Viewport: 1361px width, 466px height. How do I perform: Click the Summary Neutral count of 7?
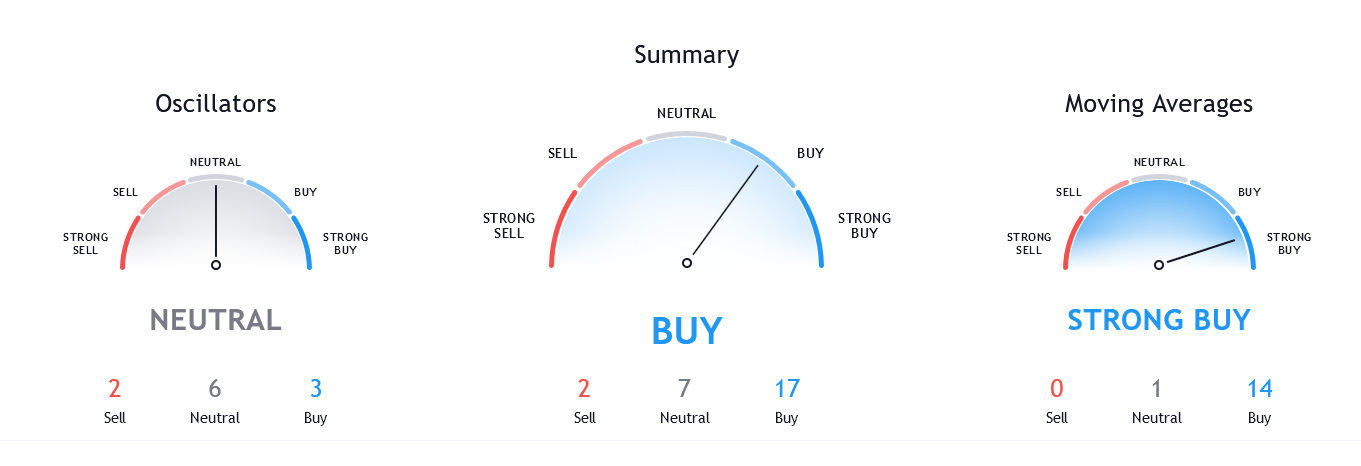coord(684,388)
